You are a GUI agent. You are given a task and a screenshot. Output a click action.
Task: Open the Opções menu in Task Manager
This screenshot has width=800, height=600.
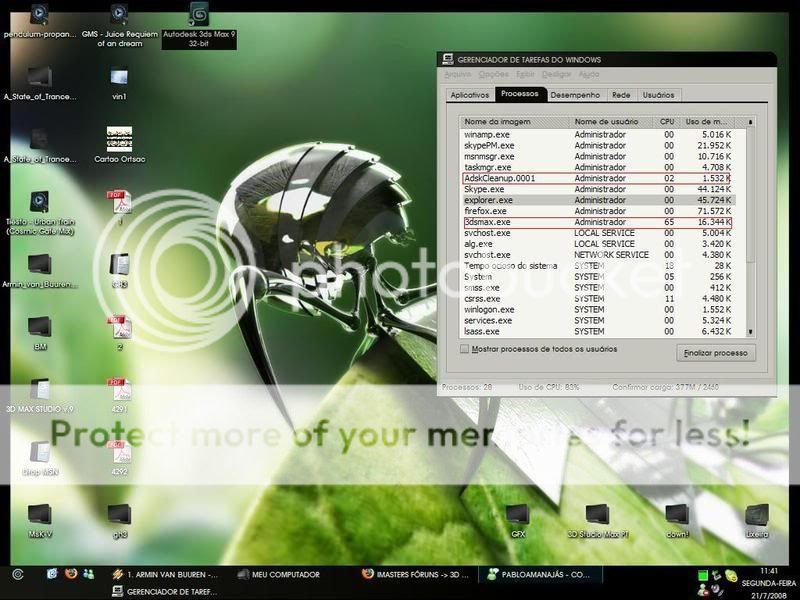tap(493, 74)
